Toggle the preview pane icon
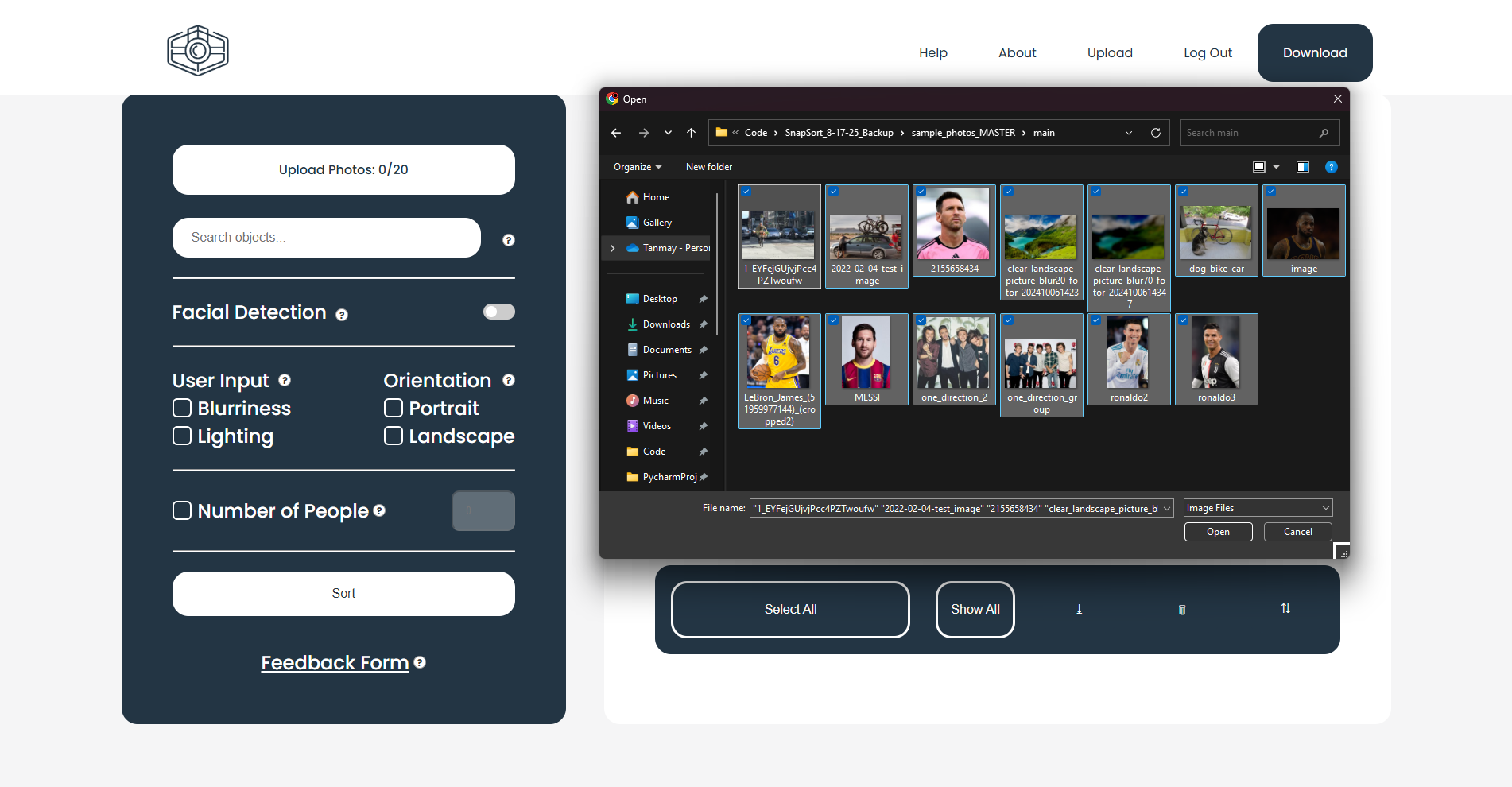This screenshot has height=787, width=1512. (1303, 167)
